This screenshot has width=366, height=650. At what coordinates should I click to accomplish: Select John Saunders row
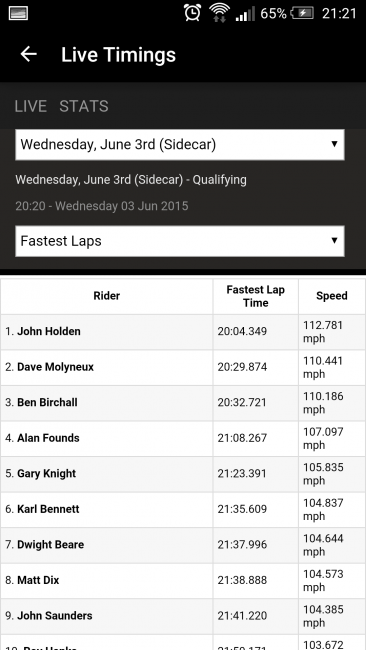[x=183, y=616]
